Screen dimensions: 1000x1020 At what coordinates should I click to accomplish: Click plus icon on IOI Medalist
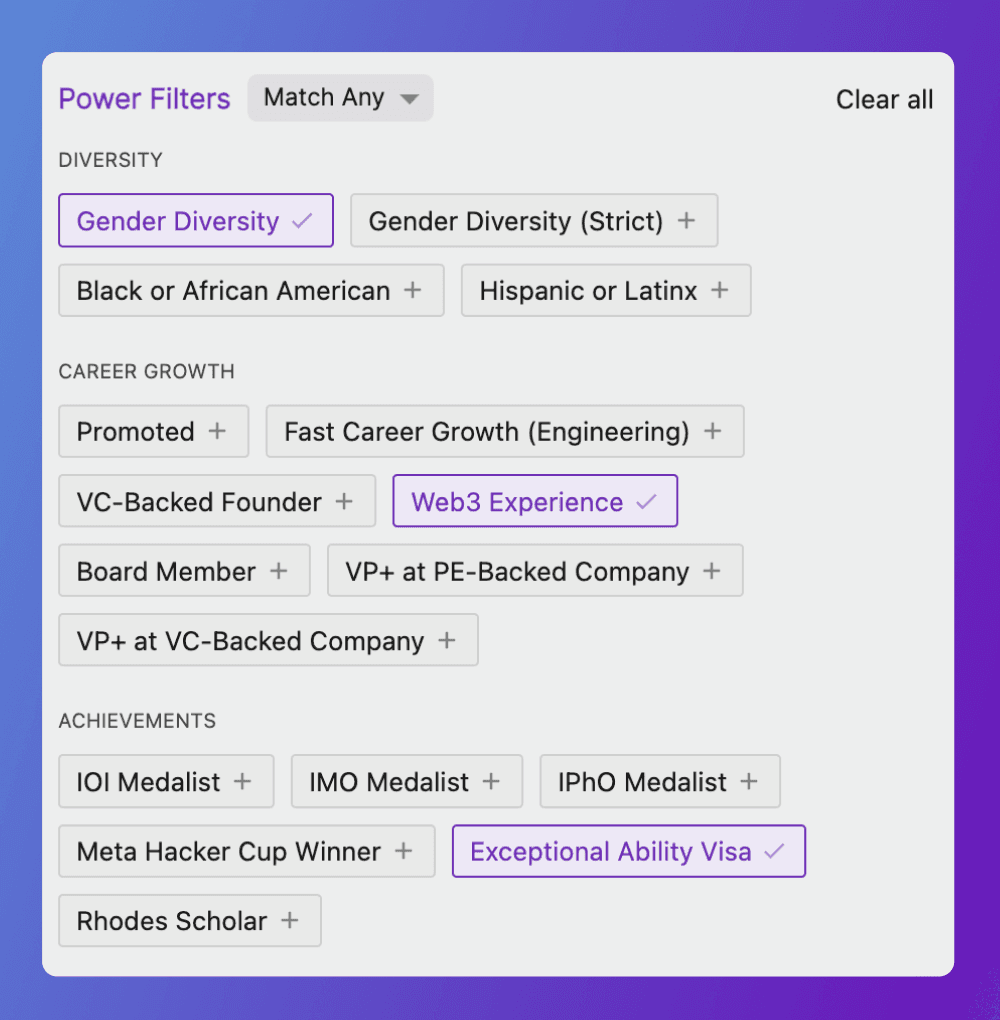[x=242, y=781]
